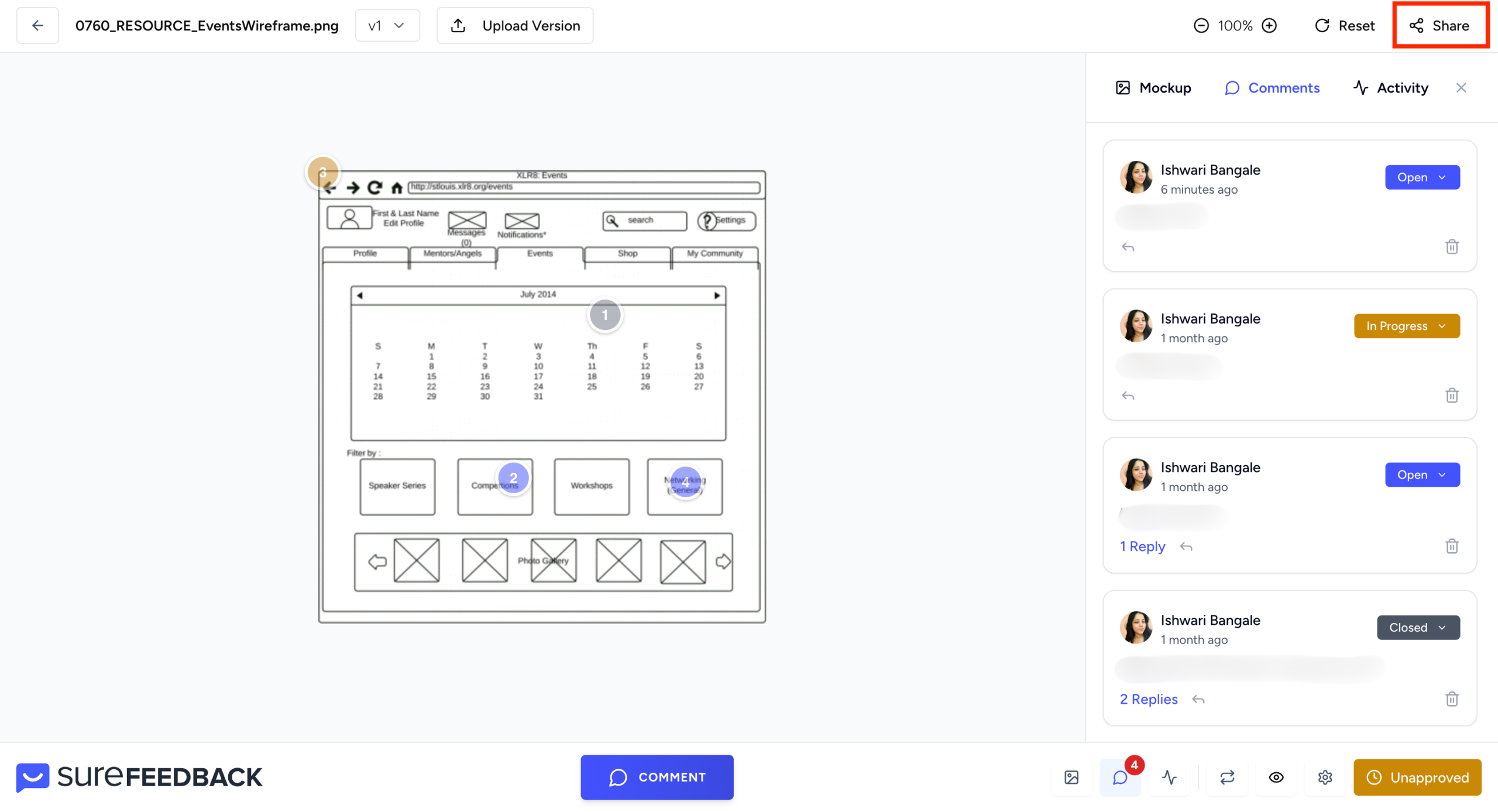Image resolution: width=1498 pixels, height=812 pixels.
Task: Click the compare versions arrows icon
Action: coord(1227,777)
